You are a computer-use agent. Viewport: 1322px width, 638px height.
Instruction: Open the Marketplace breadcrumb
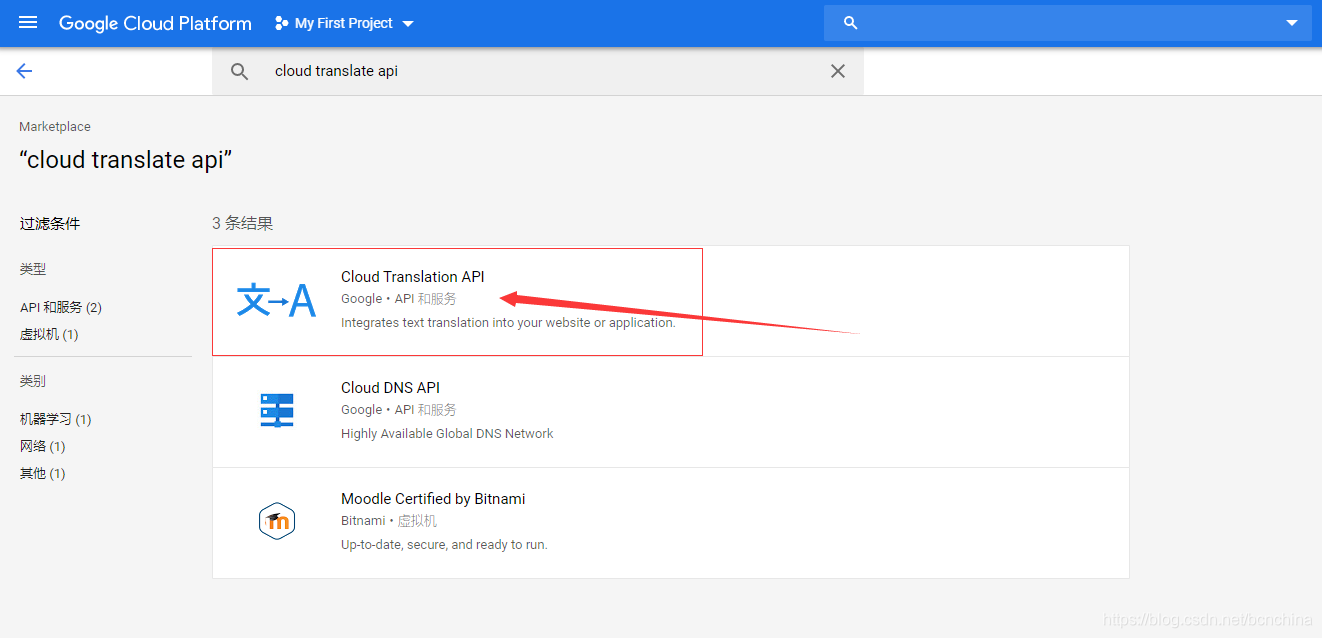(55, 127)
